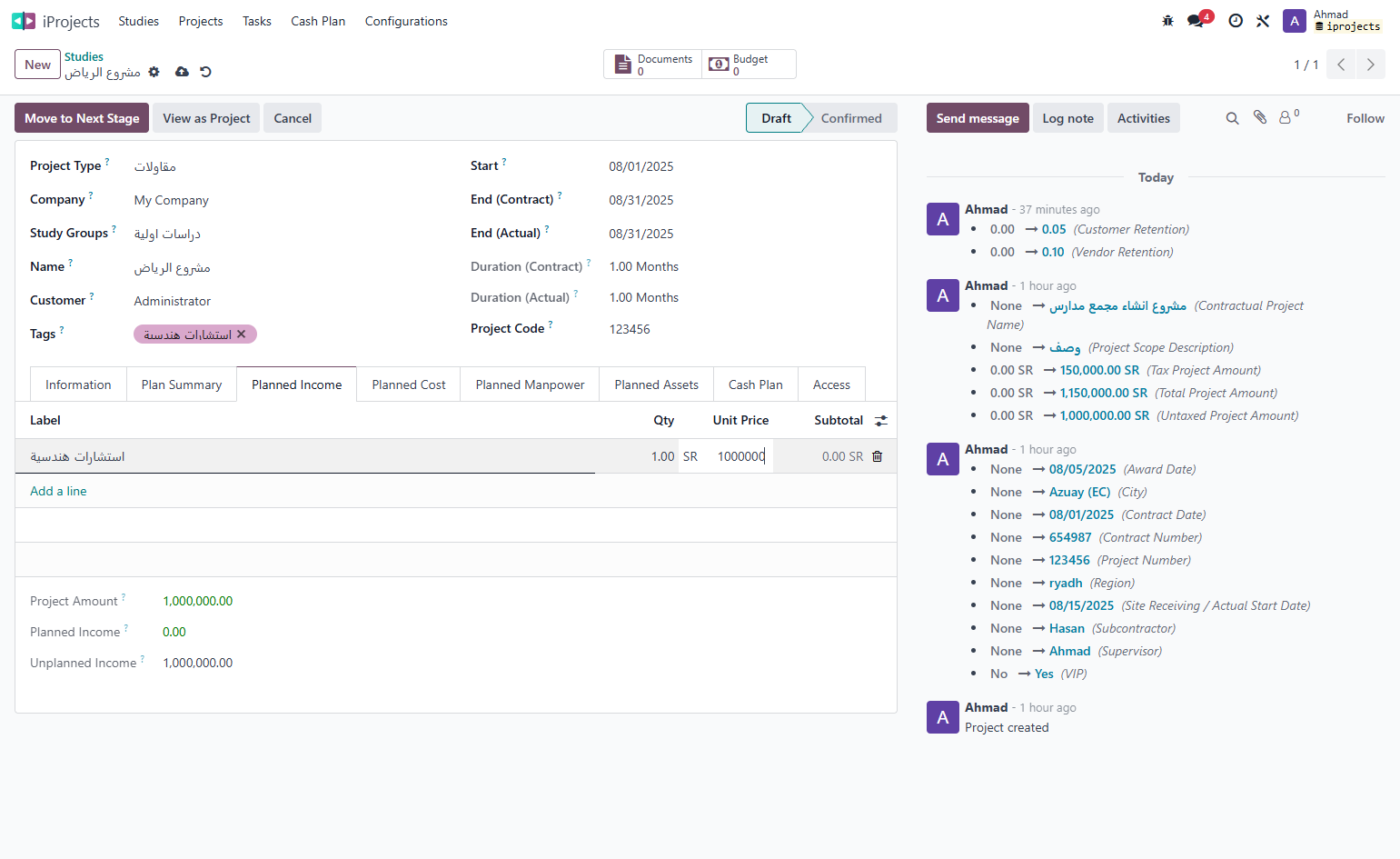The width and height of the screenshot is (1400, 859).
Task: Open the gear actions menu
Action: click(x=154, y=72)
